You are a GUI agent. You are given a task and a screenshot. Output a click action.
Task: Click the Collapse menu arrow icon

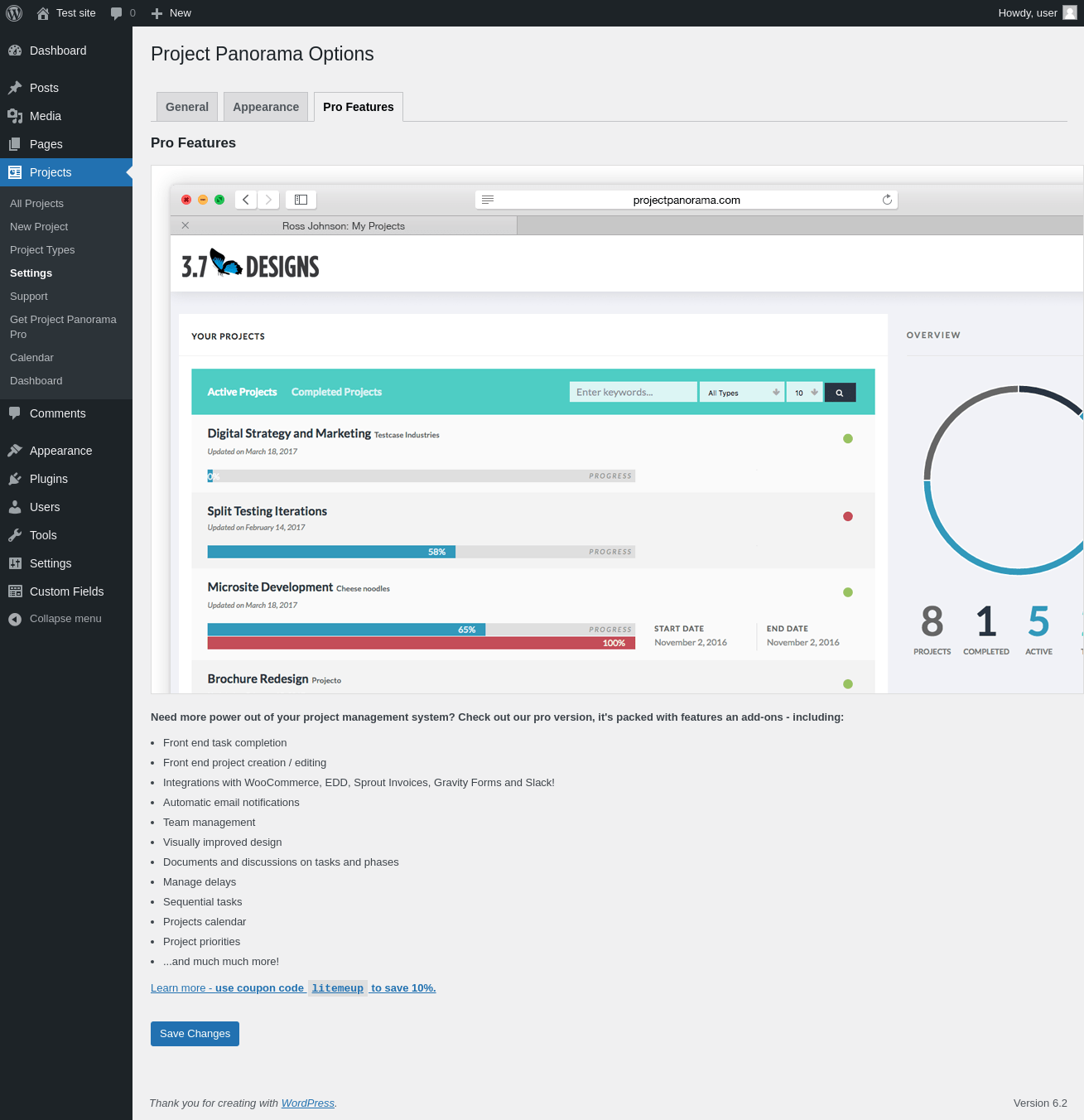[x=15, y=619]
